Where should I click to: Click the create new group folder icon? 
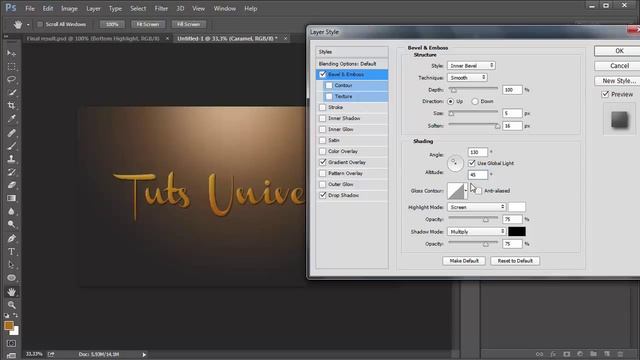tap(593, 354)
